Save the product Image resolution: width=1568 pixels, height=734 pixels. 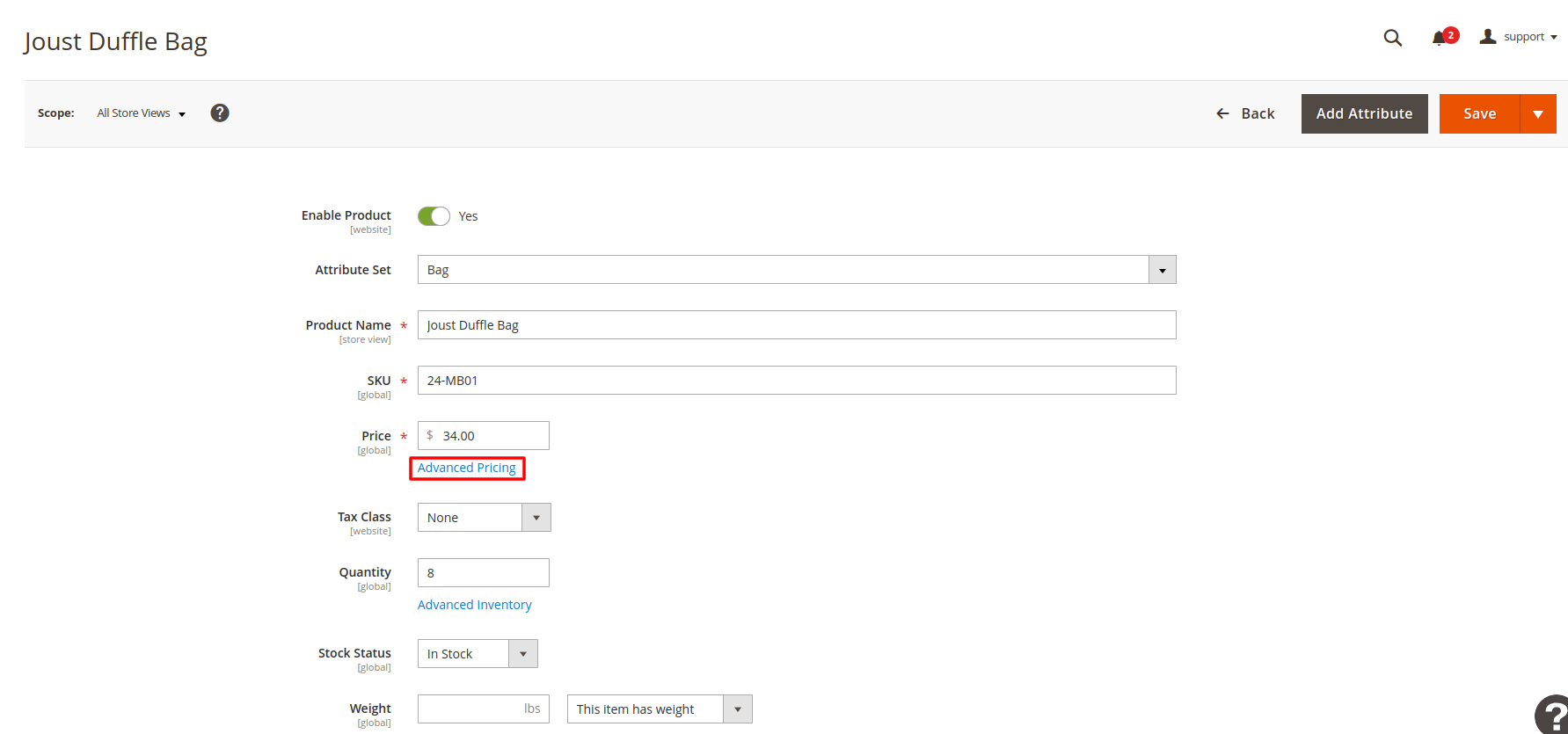coord(1479,113)
